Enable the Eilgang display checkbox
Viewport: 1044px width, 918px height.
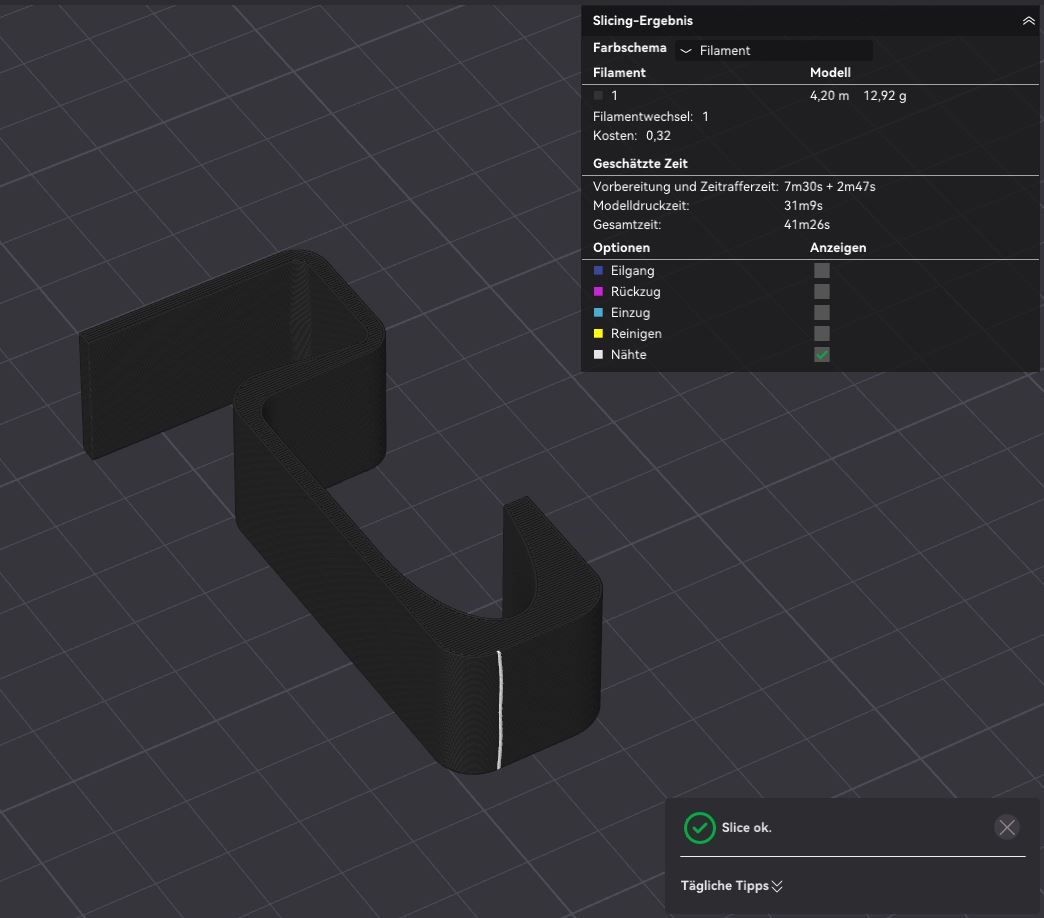822,270
